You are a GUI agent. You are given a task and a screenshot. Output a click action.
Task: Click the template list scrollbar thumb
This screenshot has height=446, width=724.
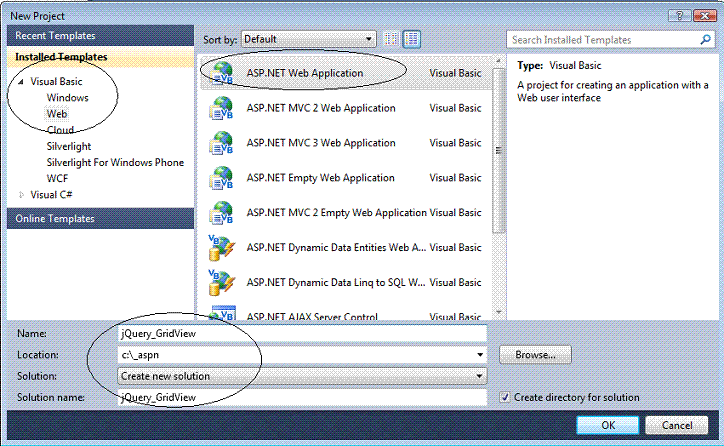pyautogui.click(x=498, y=151)
